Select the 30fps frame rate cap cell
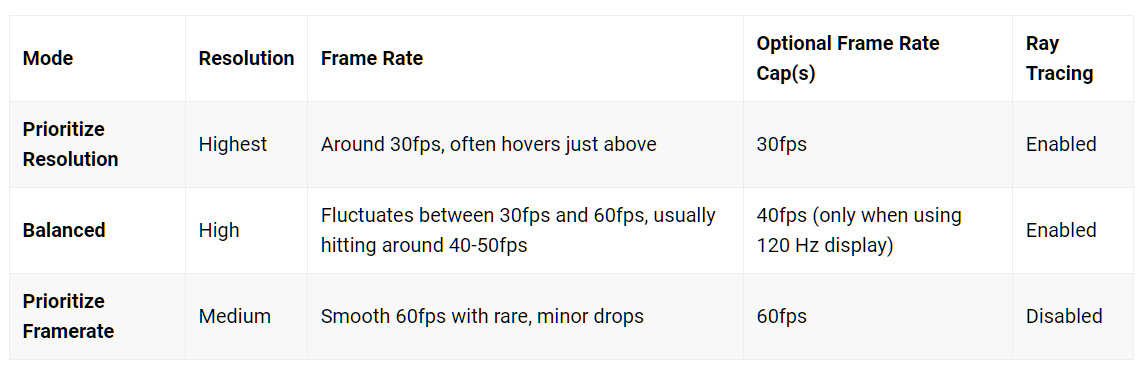 pos(781,144)
